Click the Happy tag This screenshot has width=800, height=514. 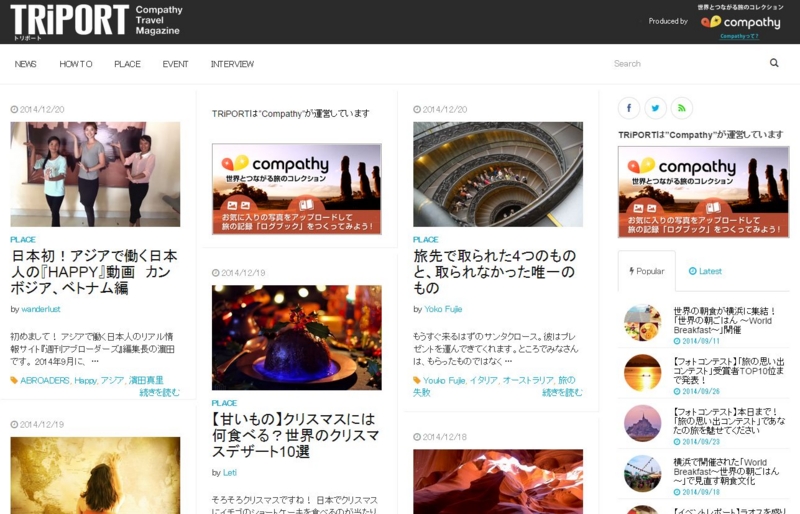[x=85, y=380]
